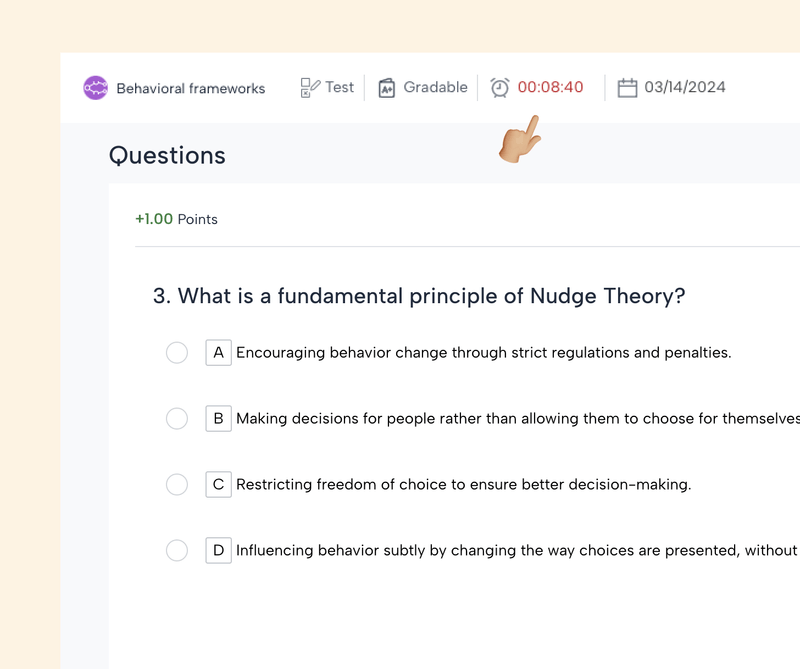Click the Test label in header
Screen dimensions: 800x669
click(340, 88)
